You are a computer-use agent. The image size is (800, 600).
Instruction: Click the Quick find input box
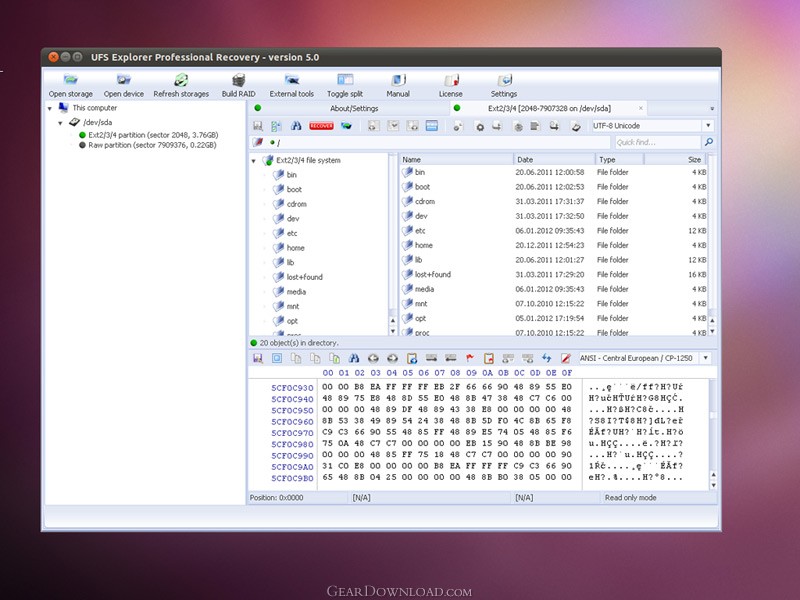pos(657,142)
